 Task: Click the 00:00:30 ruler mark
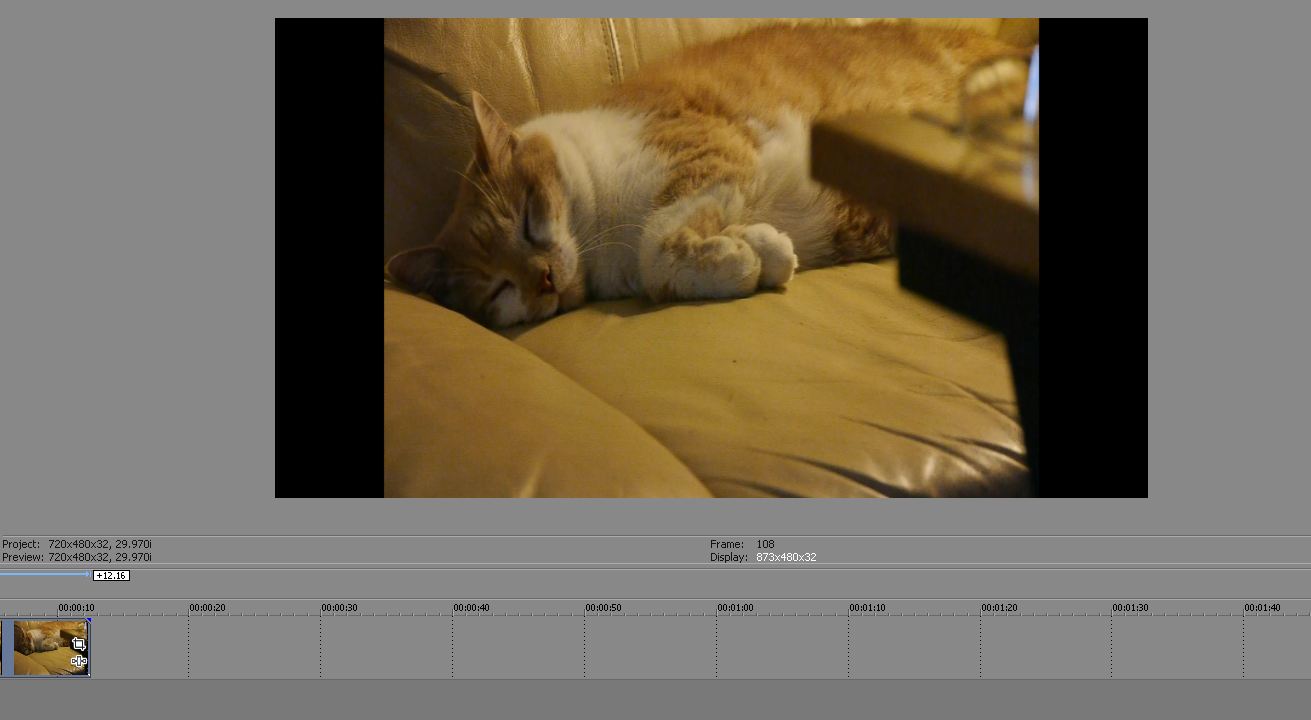coord(339,607)
